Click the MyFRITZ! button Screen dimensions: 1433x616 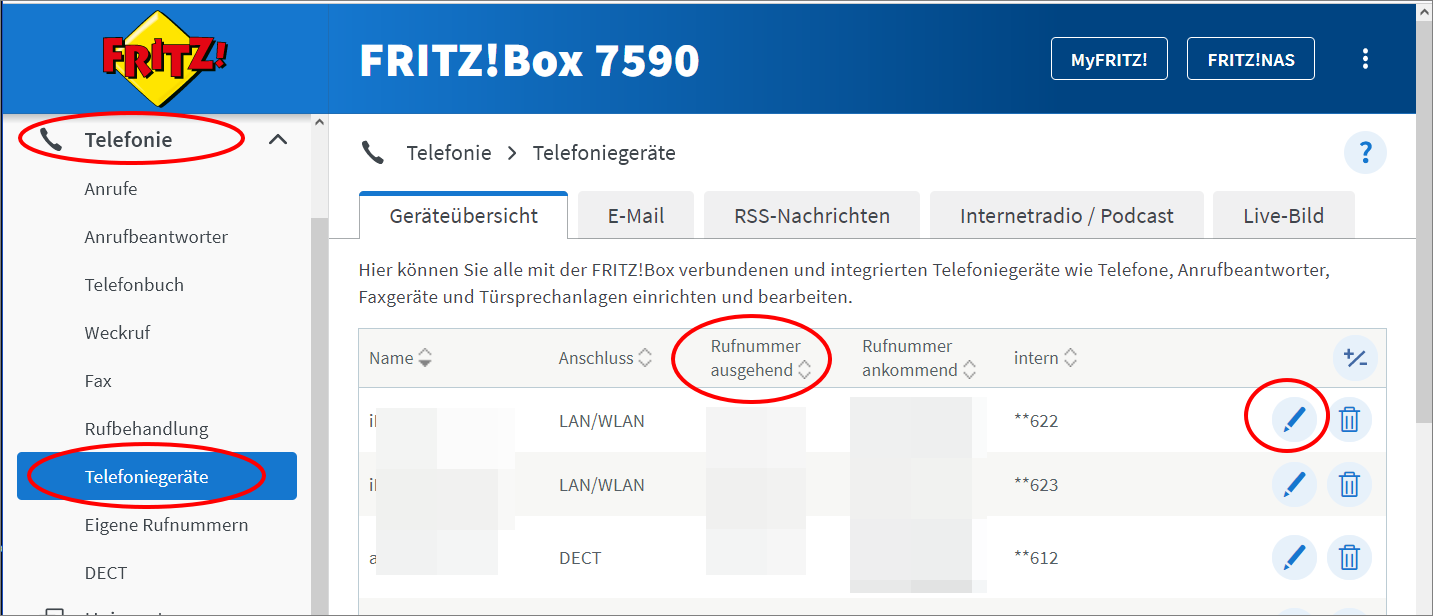click(x=1109, y=59)
